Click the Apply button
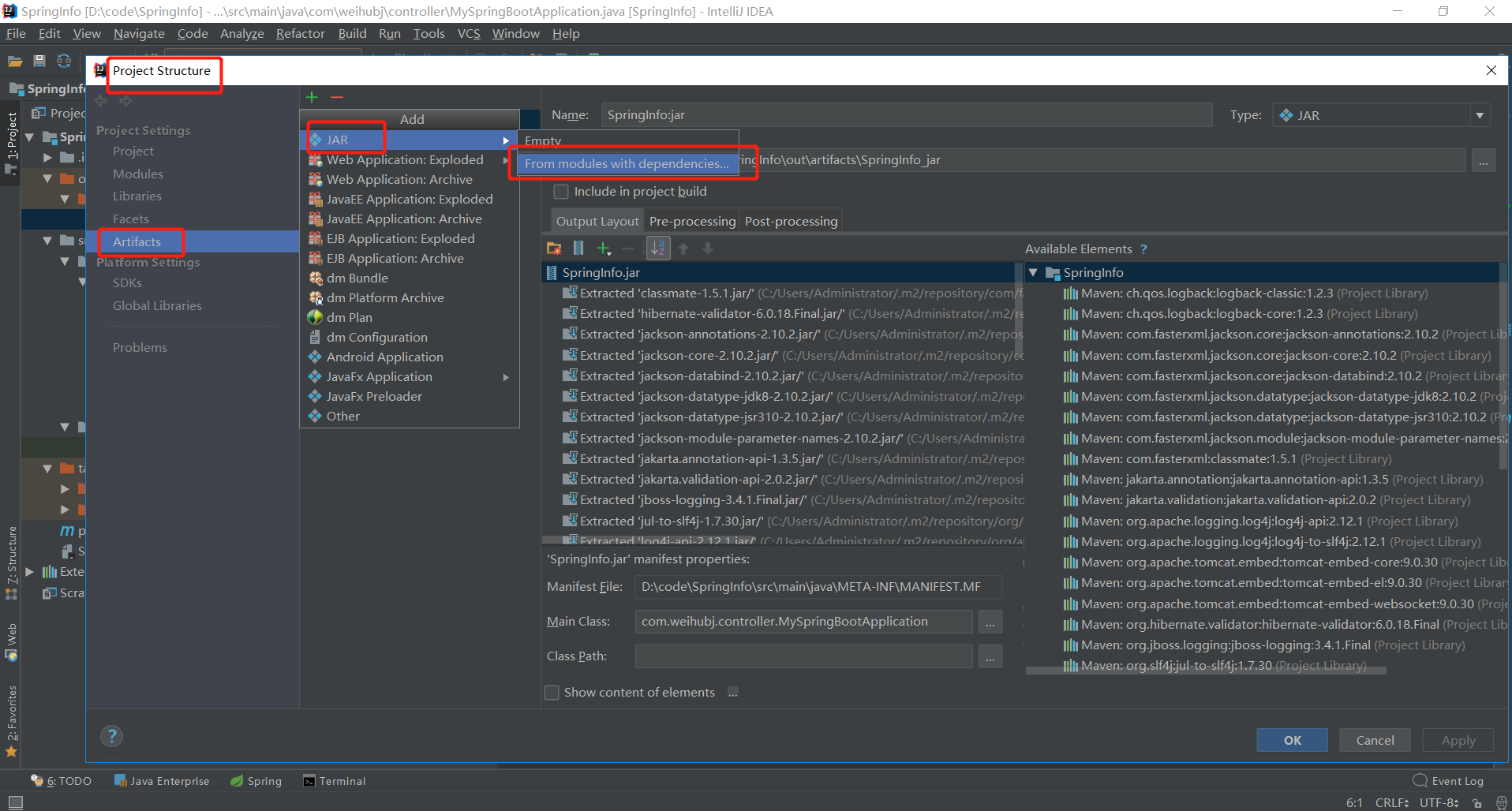The width and height of the screenshot is (1512, 811). click(x=1458, y=740)
